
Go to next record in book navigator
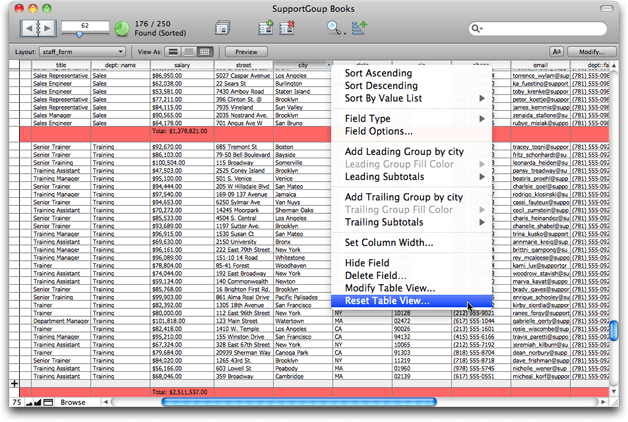pos(48,28)
